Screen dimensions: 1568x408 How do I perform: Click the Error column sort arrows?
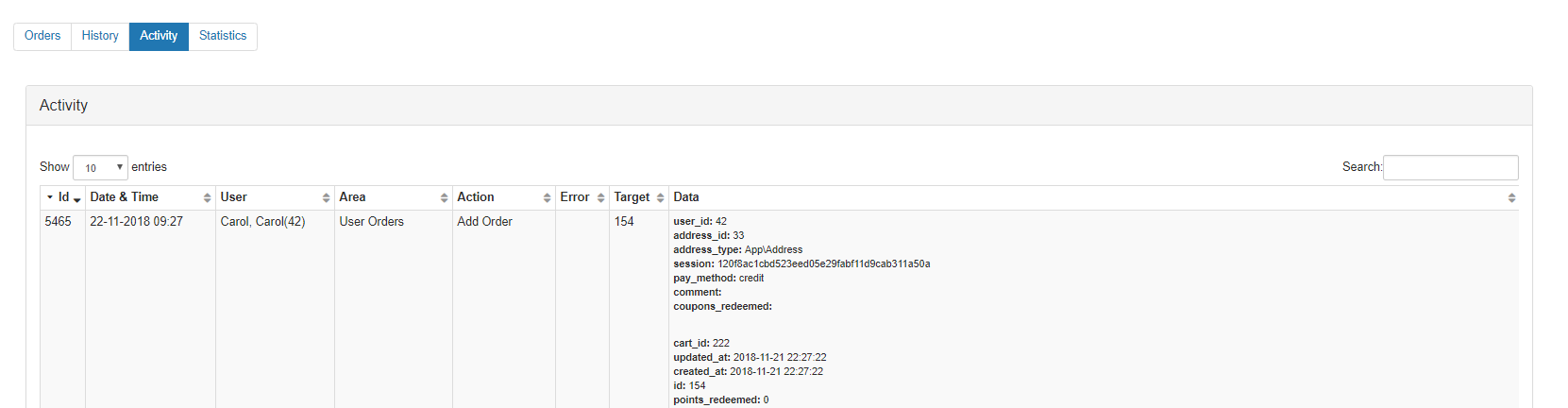point(600,198)
